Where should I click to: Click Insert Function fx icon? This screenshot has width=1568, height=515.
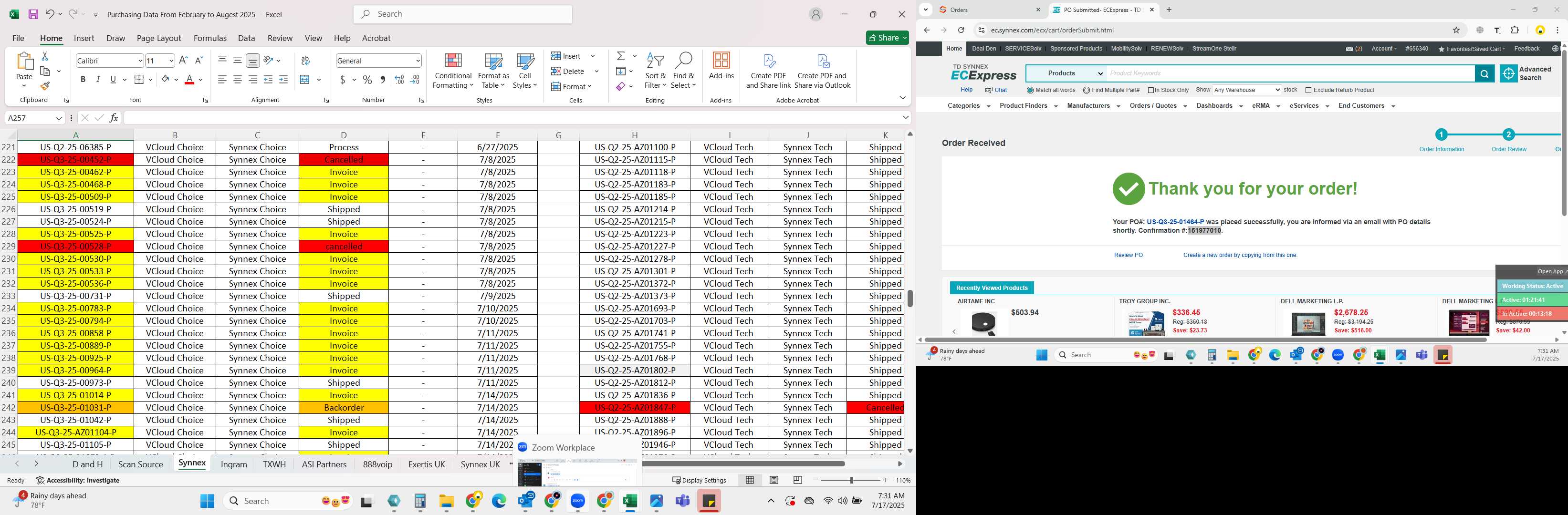click(114, 118)
